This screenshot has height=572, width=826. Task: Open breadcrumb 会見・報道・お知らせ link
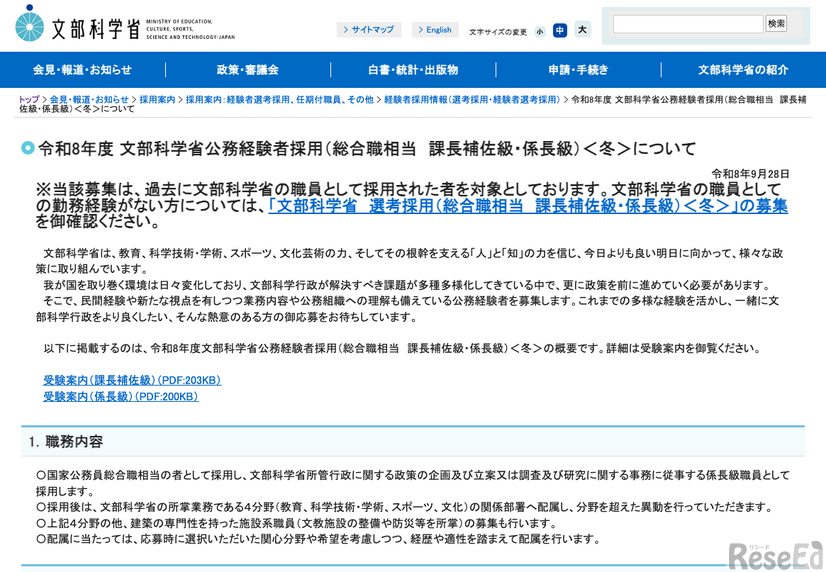[x=89, y=100]
